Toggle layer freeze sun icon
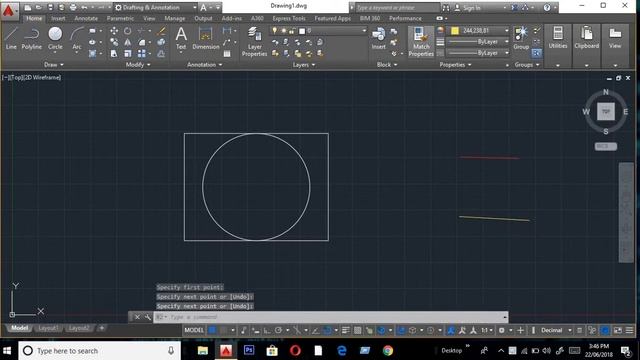 click(283, 31)
